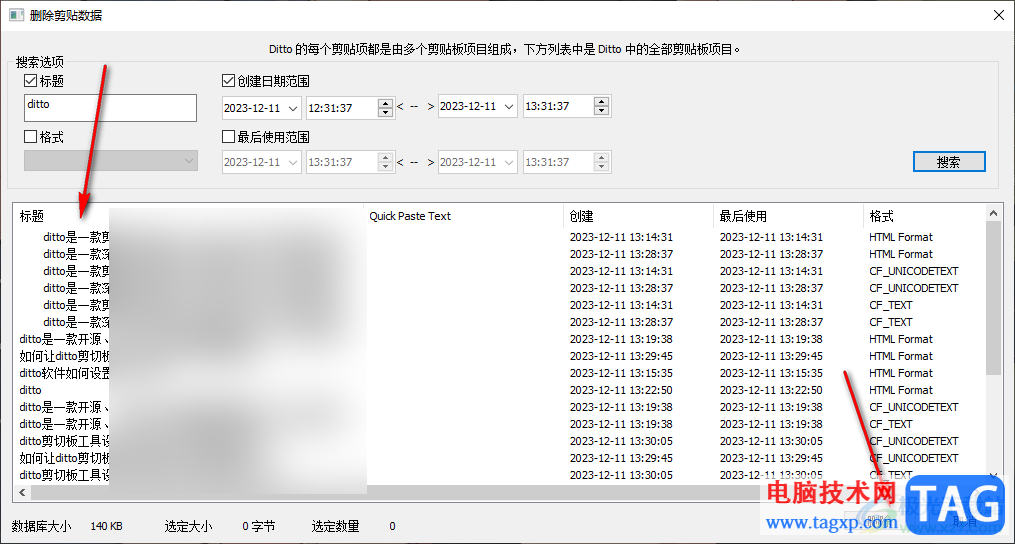This screenshot has width=1015, height=544.
Task: Click the 数据库大小 label
Action: click(x=41, y=527)
